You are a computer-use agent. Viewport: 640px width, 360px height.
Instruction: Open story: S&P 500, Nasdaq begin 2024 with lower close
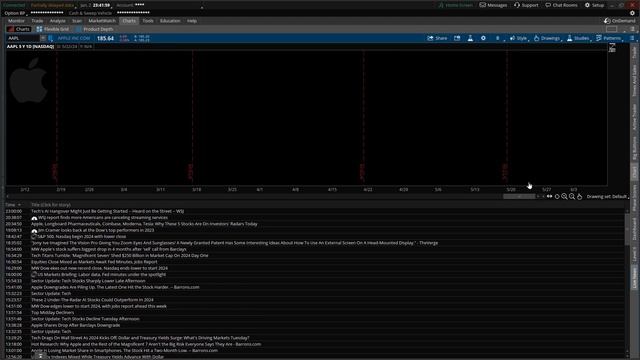(x=82, y=236)
